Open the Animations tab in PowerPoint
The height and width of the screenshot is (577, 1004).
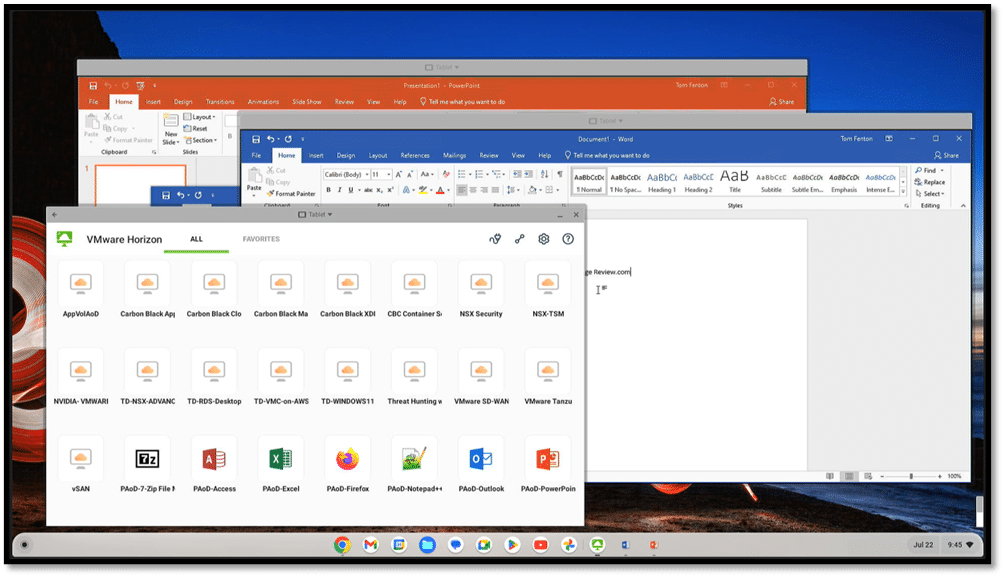tap(263, 102)
